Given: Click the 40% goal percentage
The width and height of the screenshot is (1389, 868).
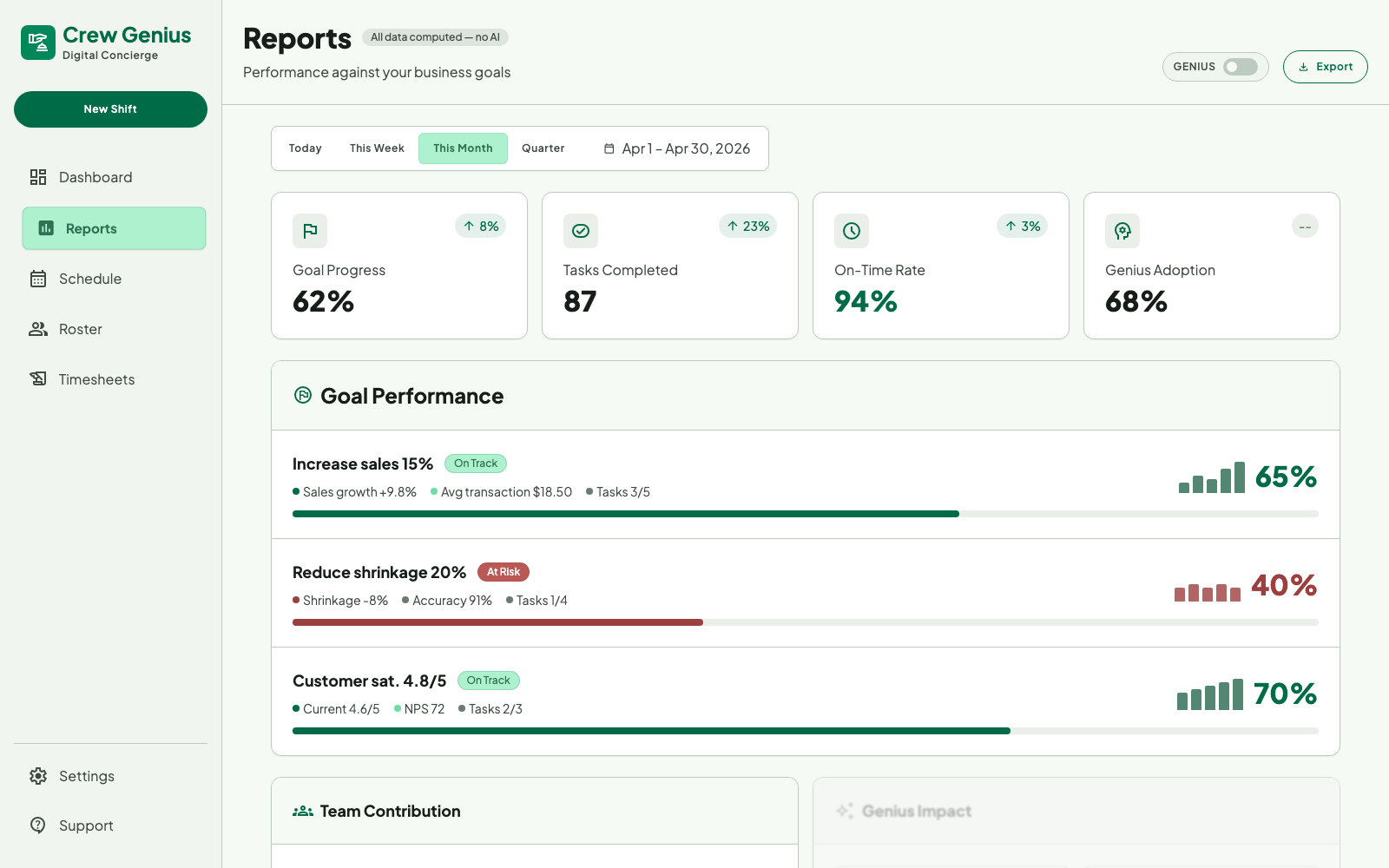Looking at the screenshot, I should coord(1284,585).
